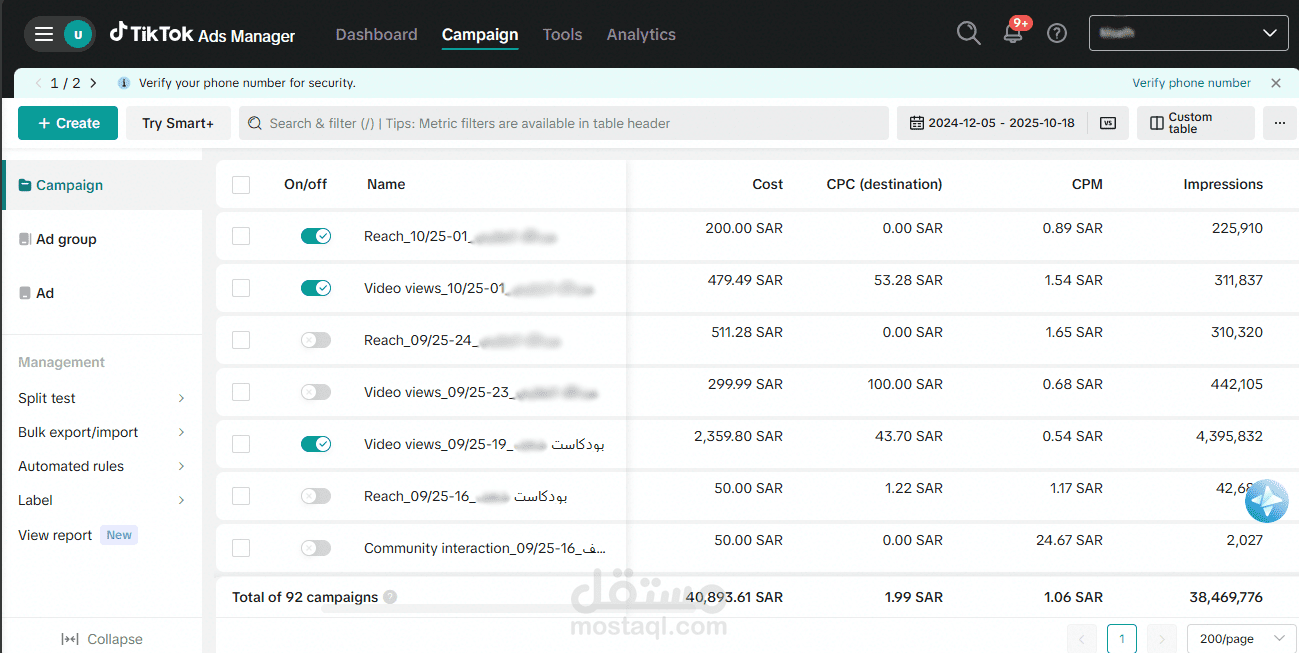Click the CPM column header
1299x653 pixels.
tap(1087, 184)
